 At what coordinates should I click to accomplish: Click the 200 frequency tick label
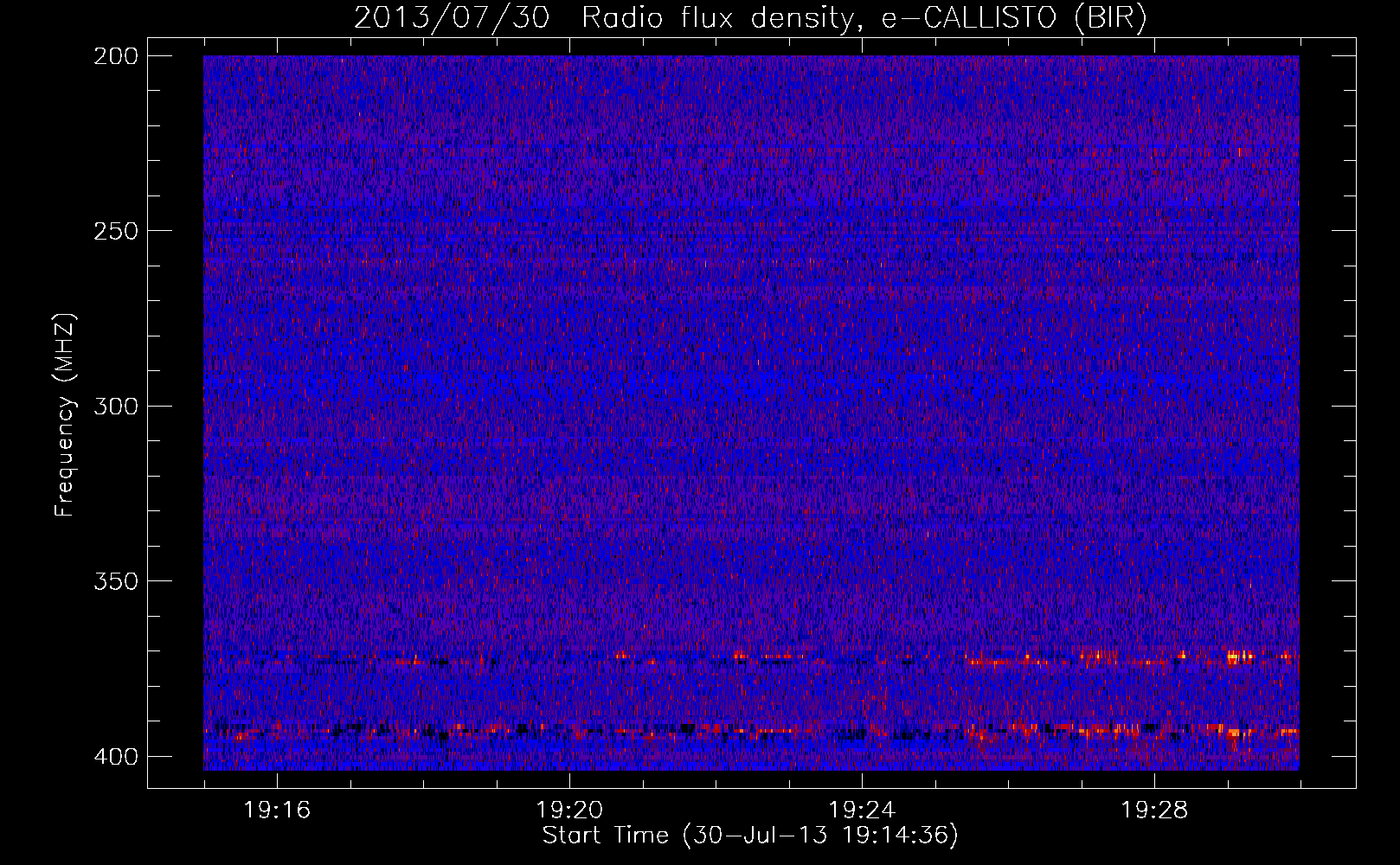tap(116, 56)
